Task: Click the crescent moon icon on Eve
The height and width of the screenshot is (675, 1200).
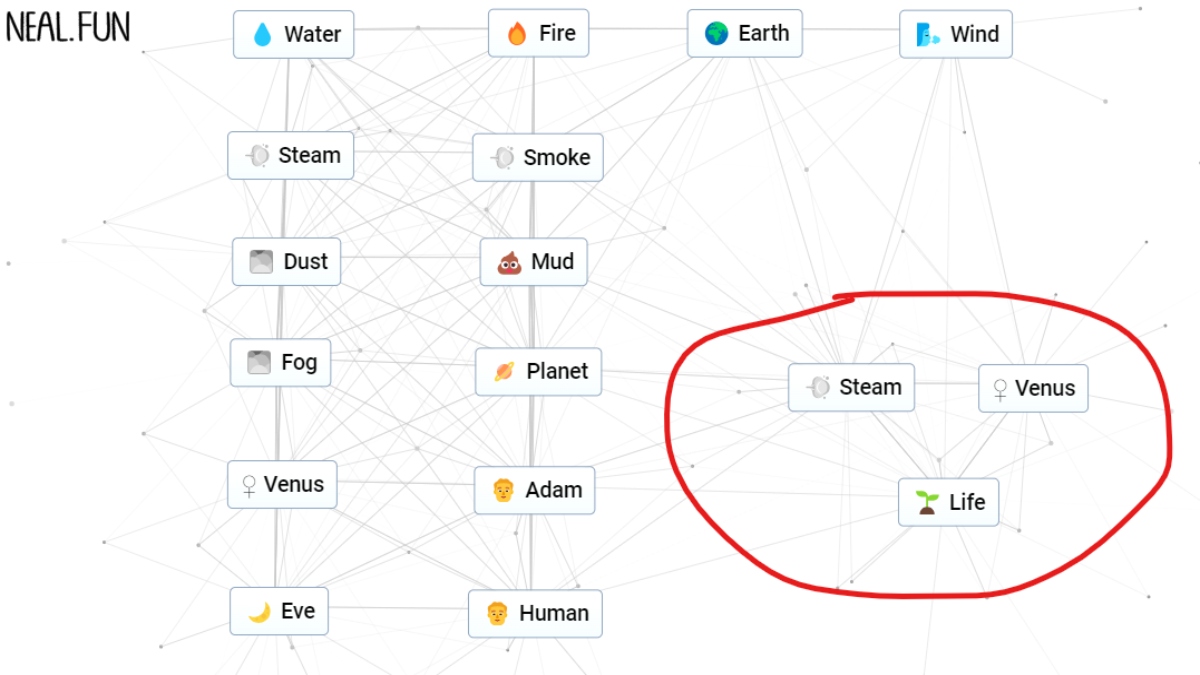Action: (259, 611)
